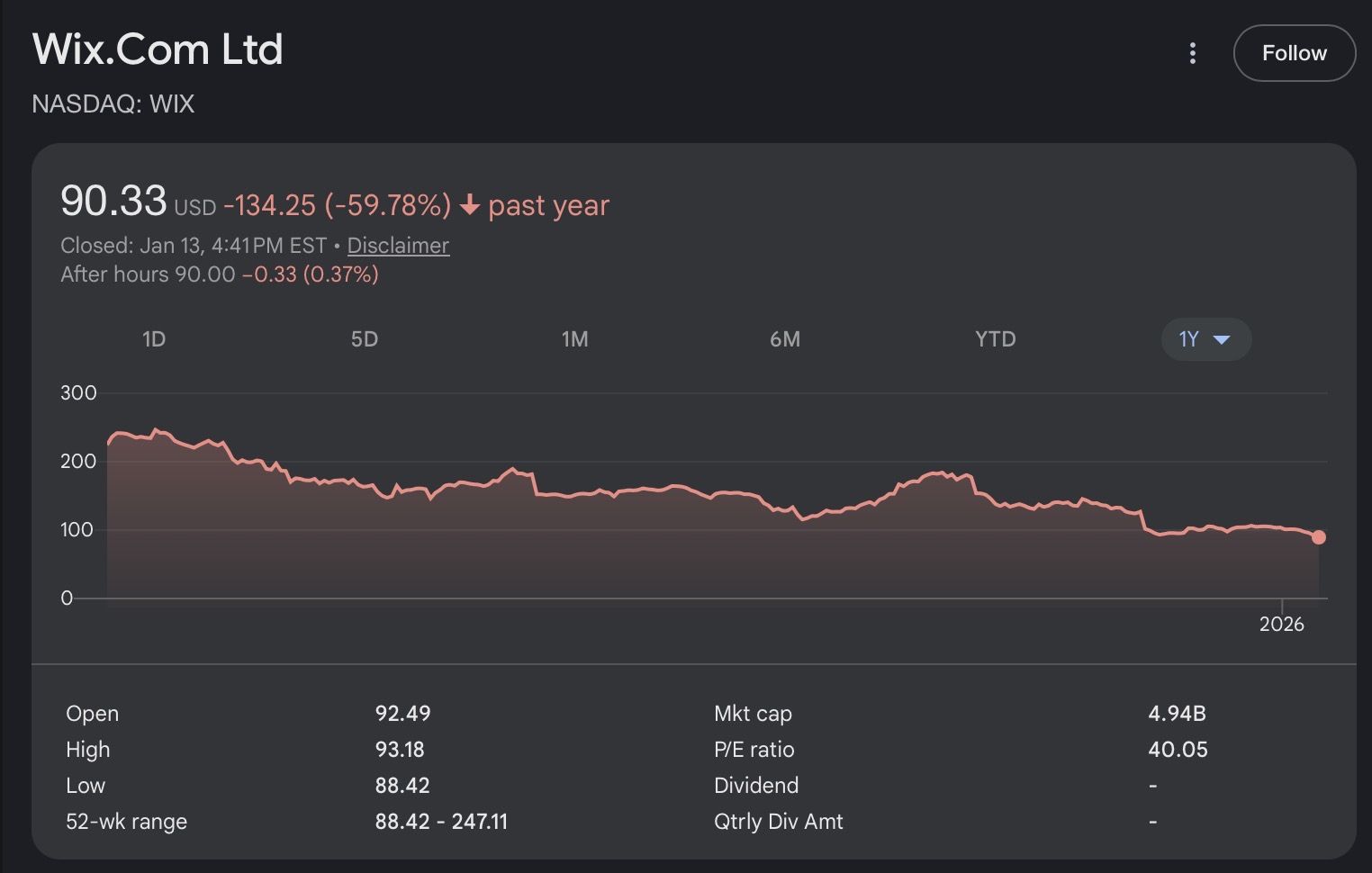
Task: Click the Low value 88.42
Action: (402, 786)
